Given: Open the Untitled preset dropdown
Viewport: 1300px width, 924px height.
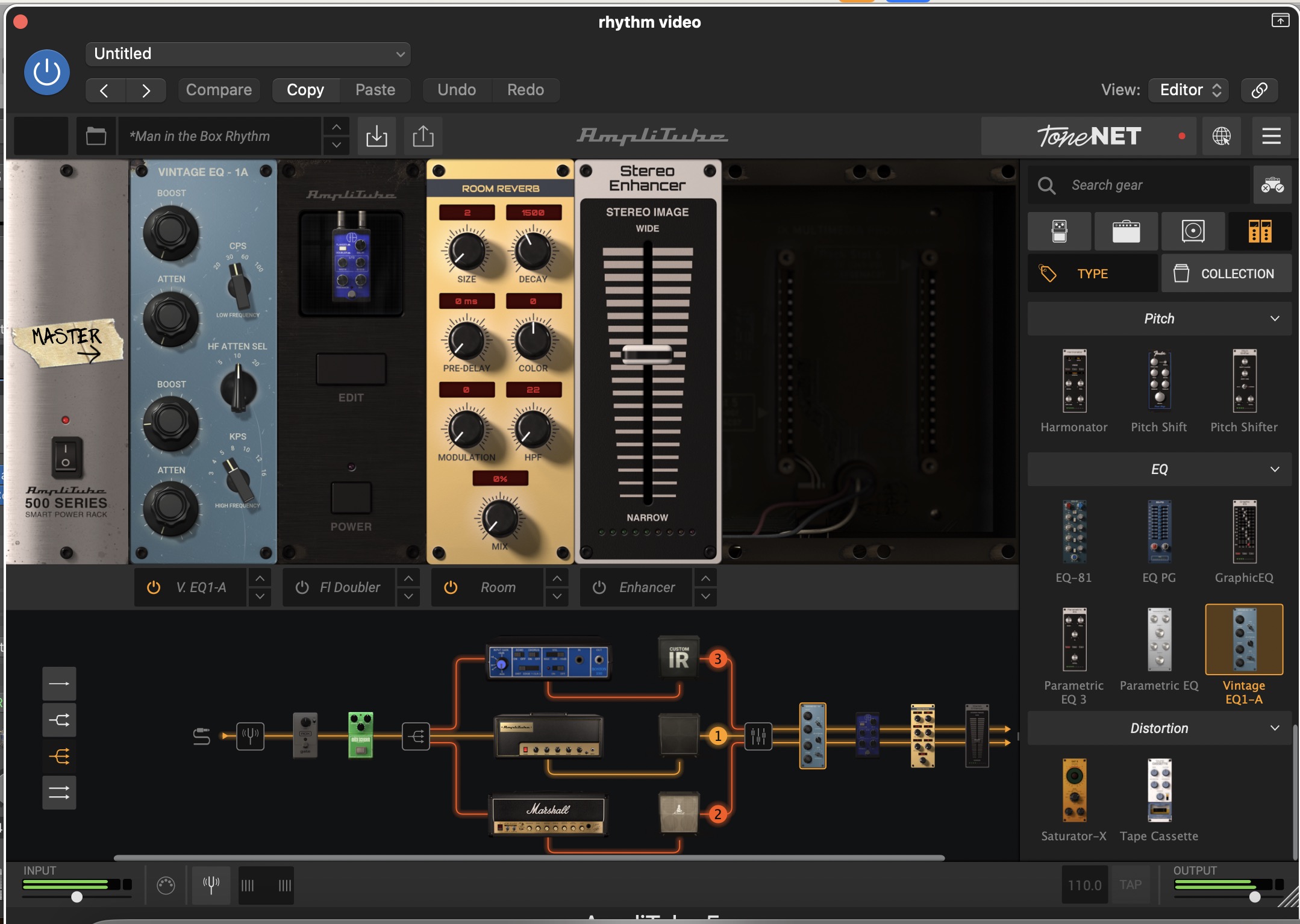Looking at the screenshot, I should tap(248, 54).
